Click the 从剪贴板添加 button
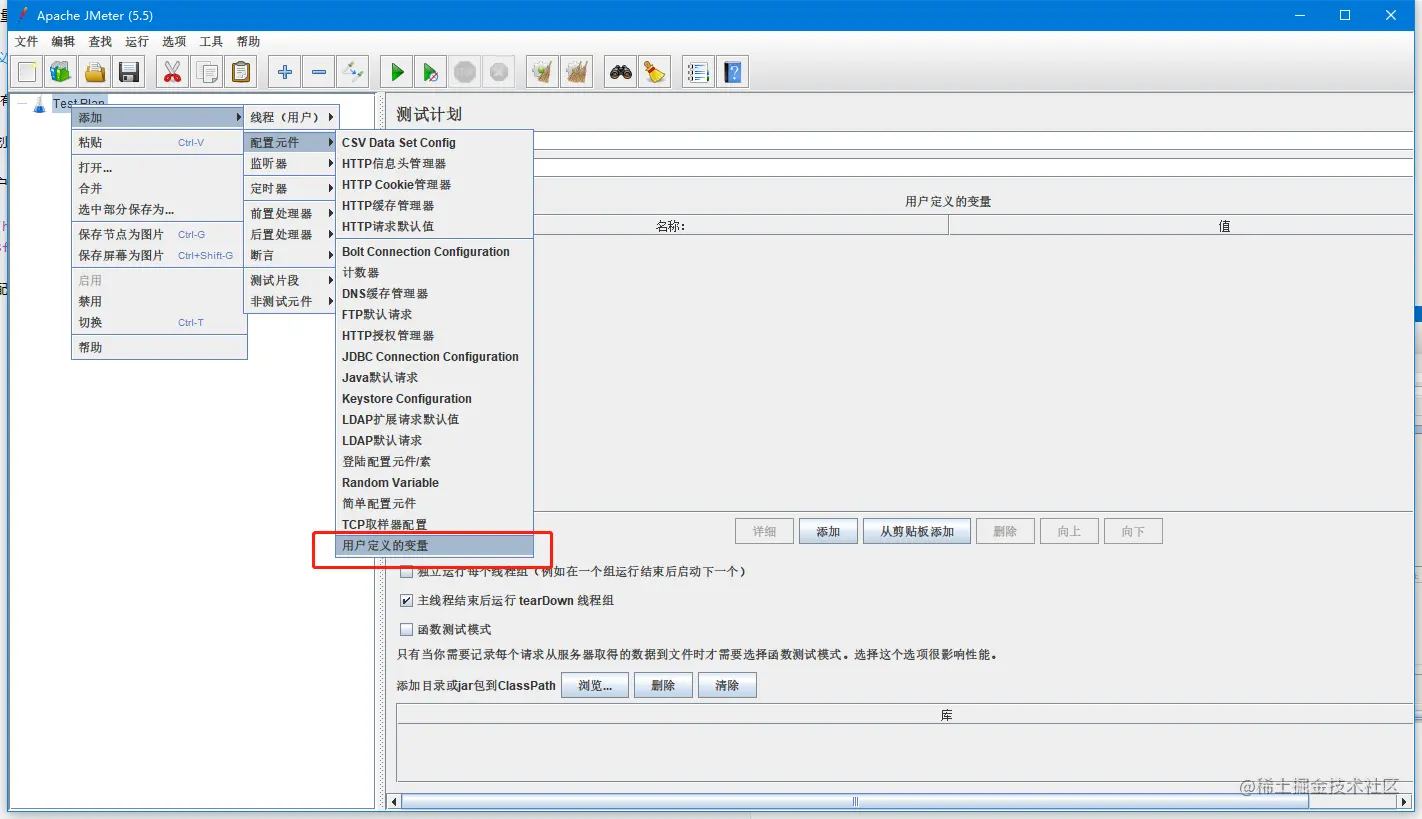1422x819 pixels. [917, 531]
